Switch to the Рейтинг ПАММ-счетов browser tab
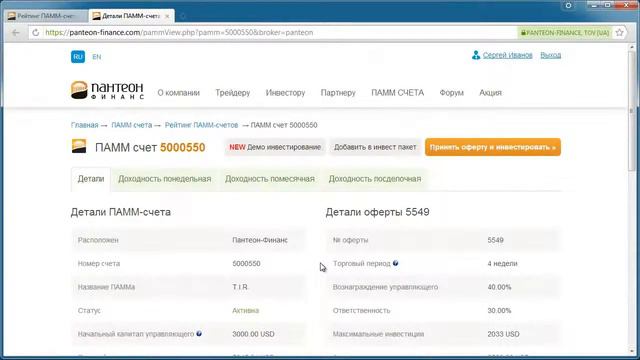 [46, 16]
